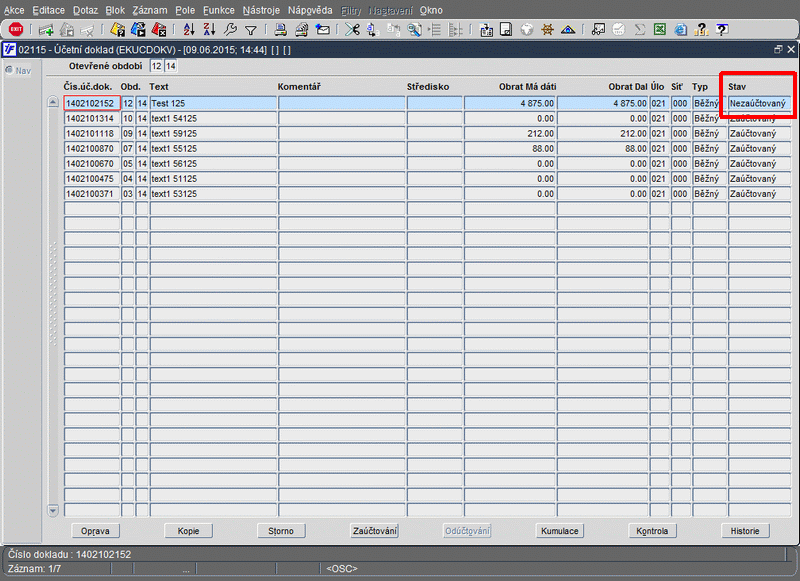Click the text cell 'text1 53125'
The width and height of the screenshot is (800, 581).
click(x=213, y=194)
